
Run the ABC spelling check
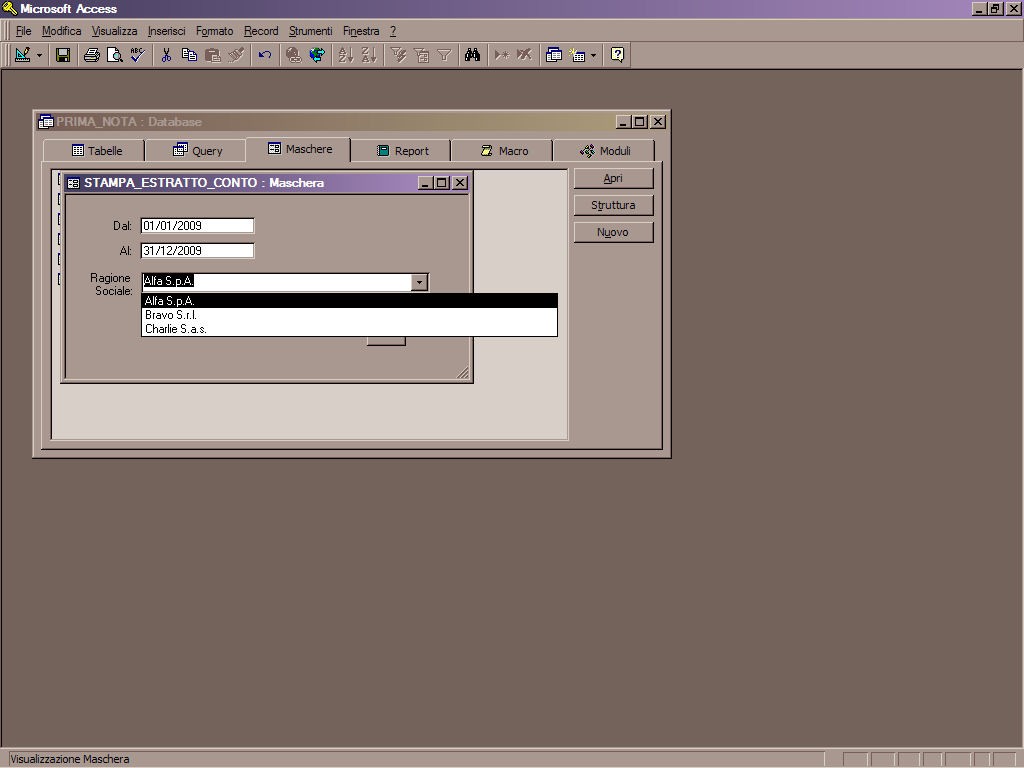point(138,55)
